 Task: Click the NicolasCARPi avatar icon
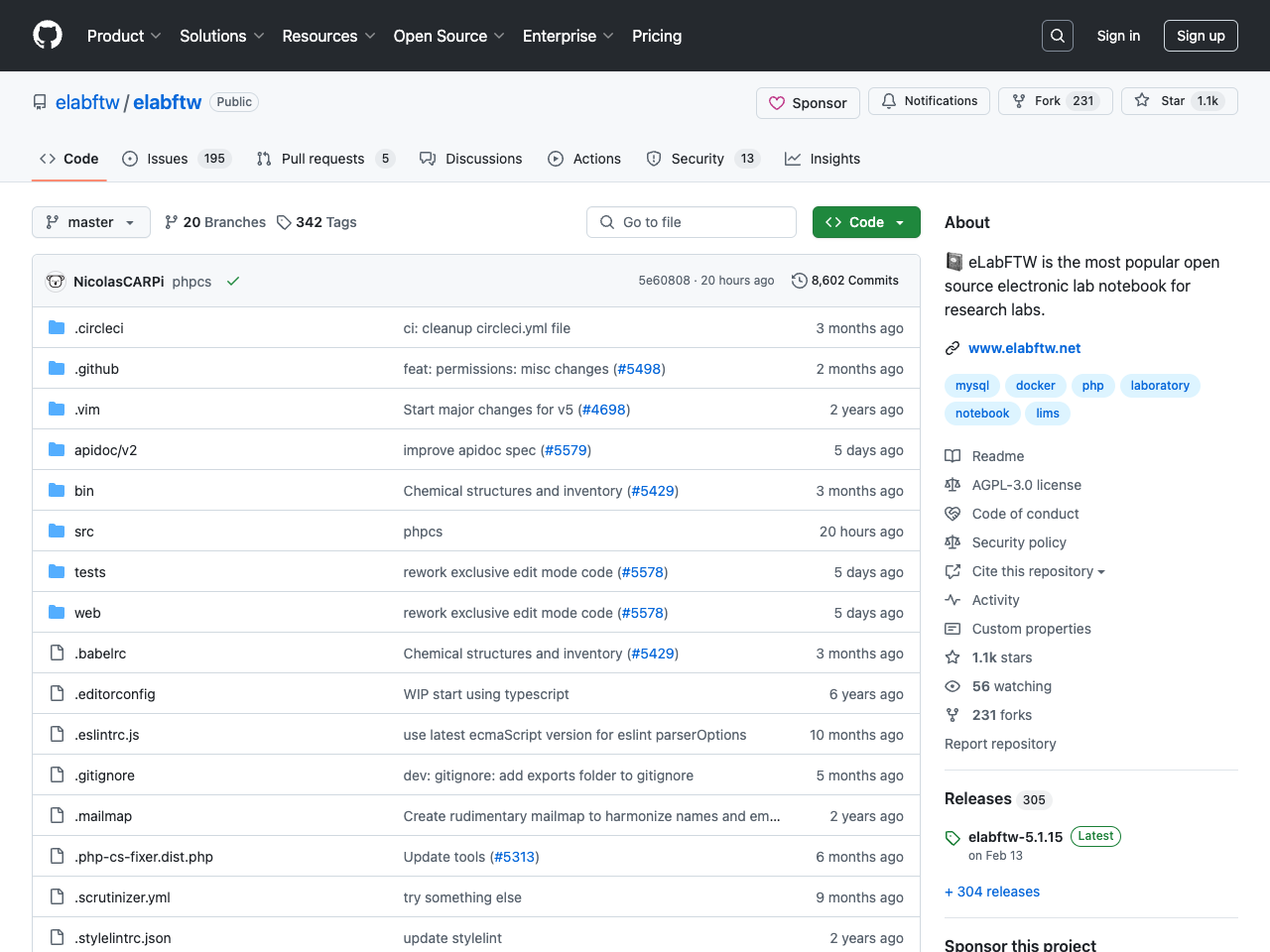coord(56,282)
